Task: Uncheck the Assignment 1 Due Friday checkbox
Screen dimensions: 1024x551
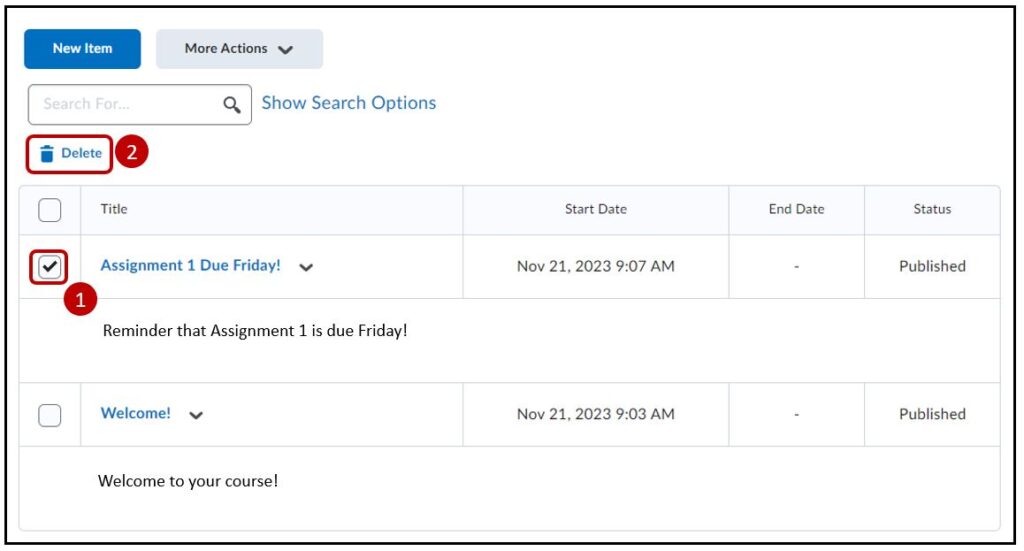Action: pyautogui.click(x=50, y=267)
